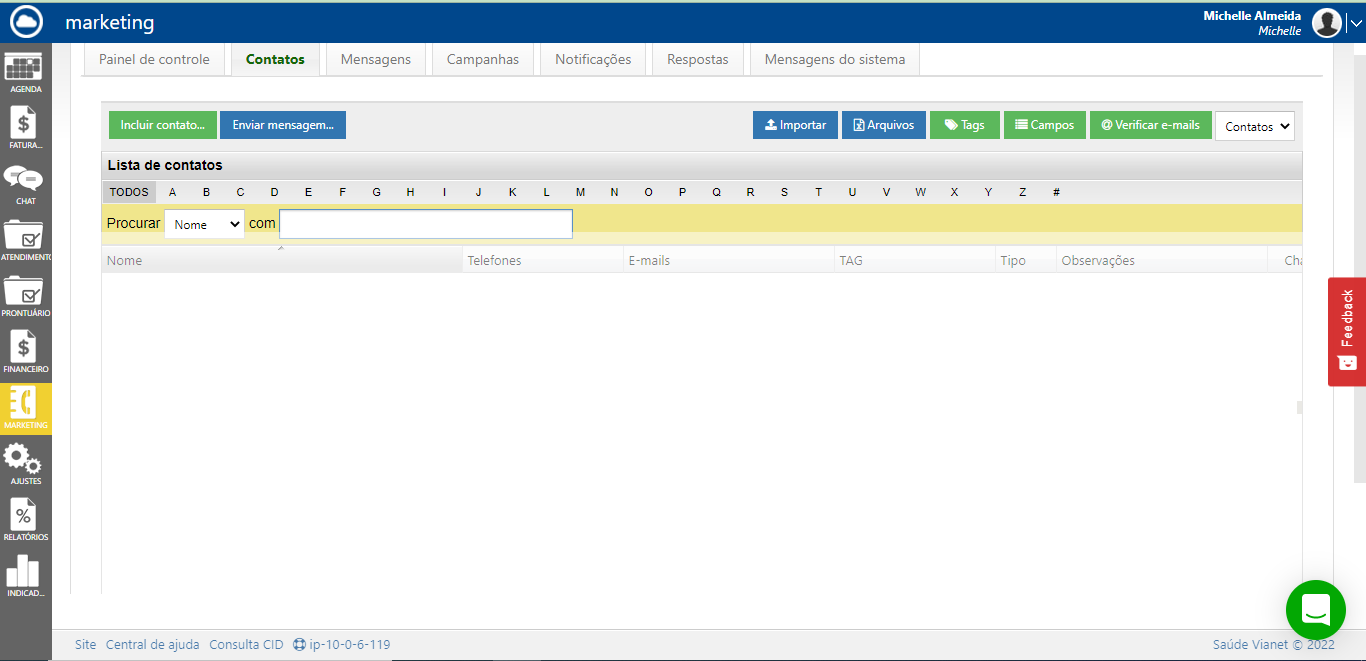Image resolution: width=1366 pixels, height=661 pixels.
Task: Open the Nome search field dropdown
Action: point(205,224)
